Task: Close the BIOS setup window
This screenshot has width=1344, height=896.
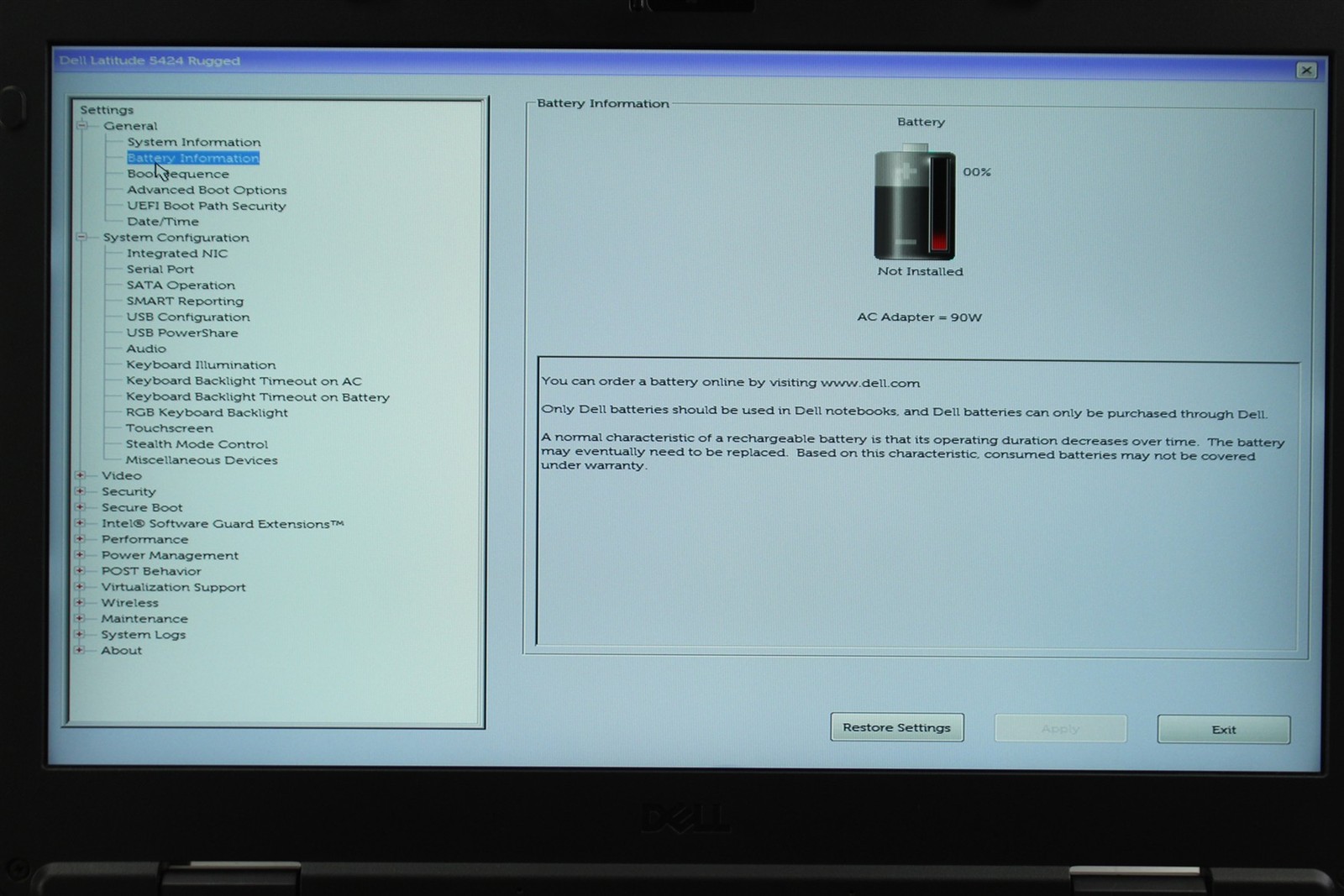Action: pos(1306,71)
